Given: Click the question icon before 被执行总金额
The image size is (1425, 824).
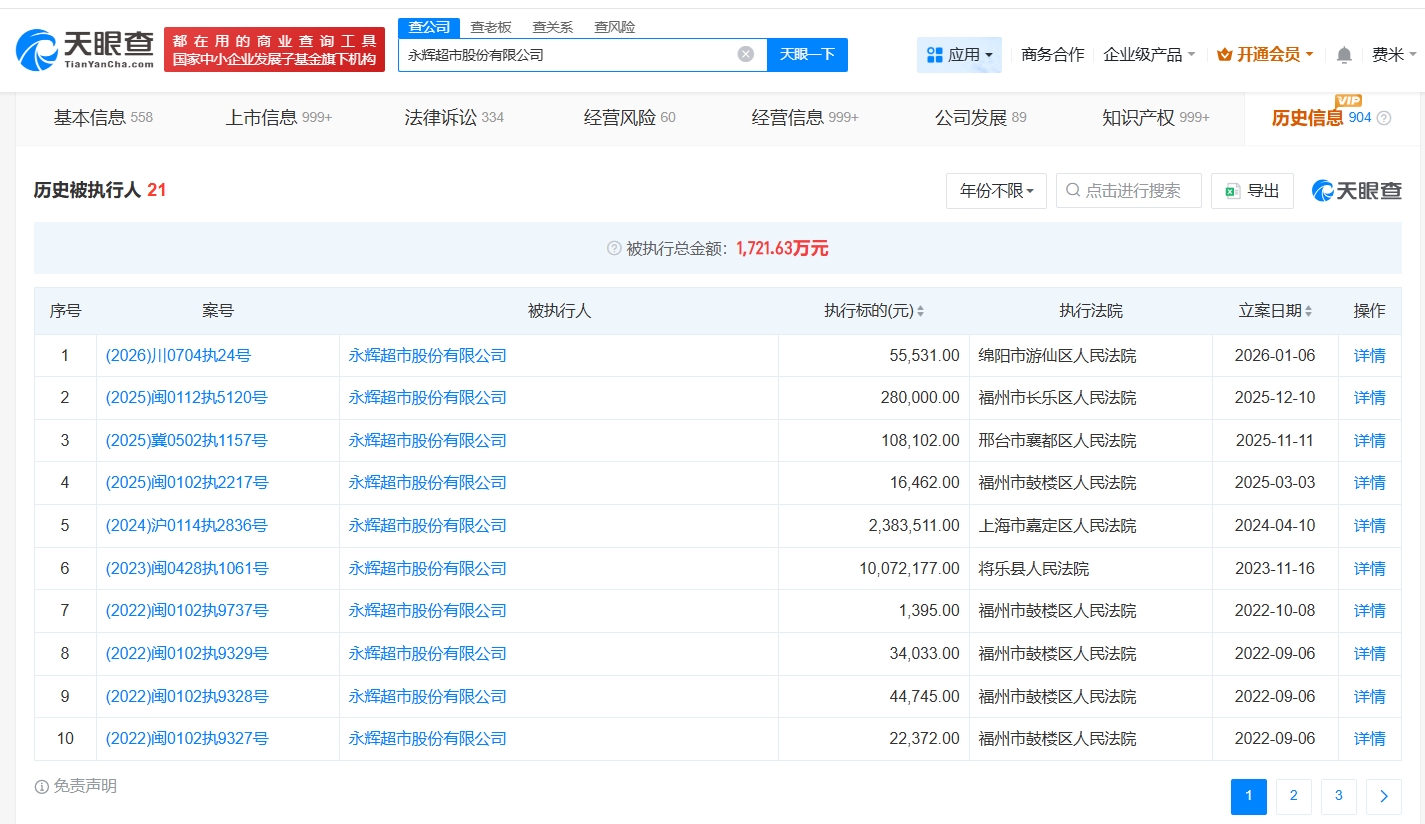Looking at the screenshot, I should click(614, 248).
